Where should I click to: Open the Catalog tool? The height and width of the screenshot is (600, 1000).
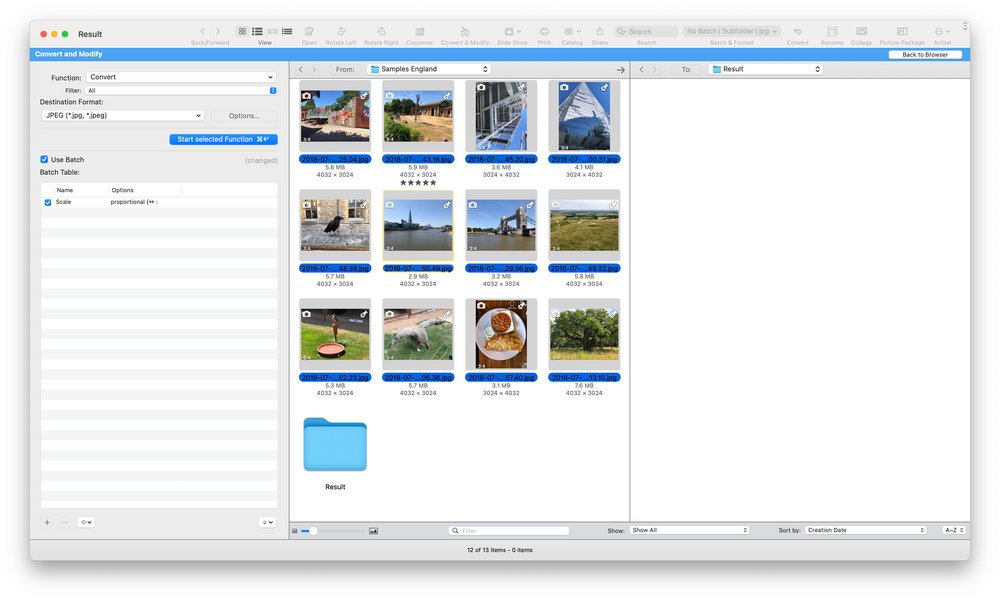[x=570, y=31]
